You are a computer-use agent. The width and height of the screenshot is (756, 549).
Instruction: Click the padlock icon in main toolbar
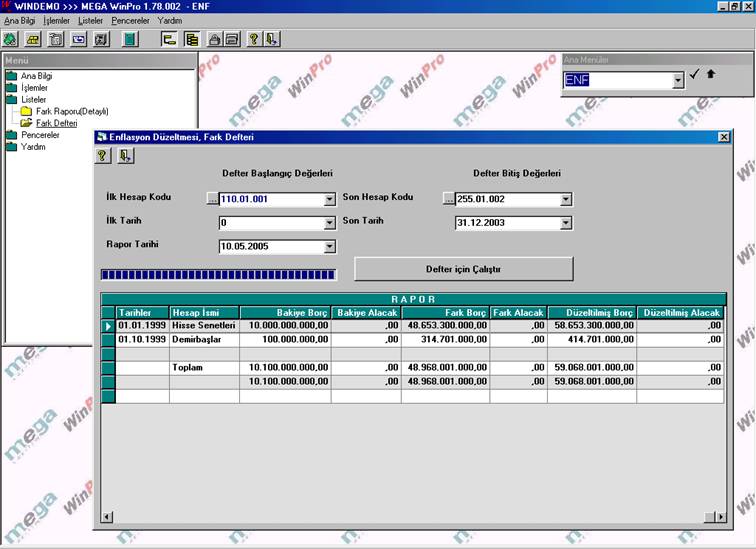click(x=212, y=39)
